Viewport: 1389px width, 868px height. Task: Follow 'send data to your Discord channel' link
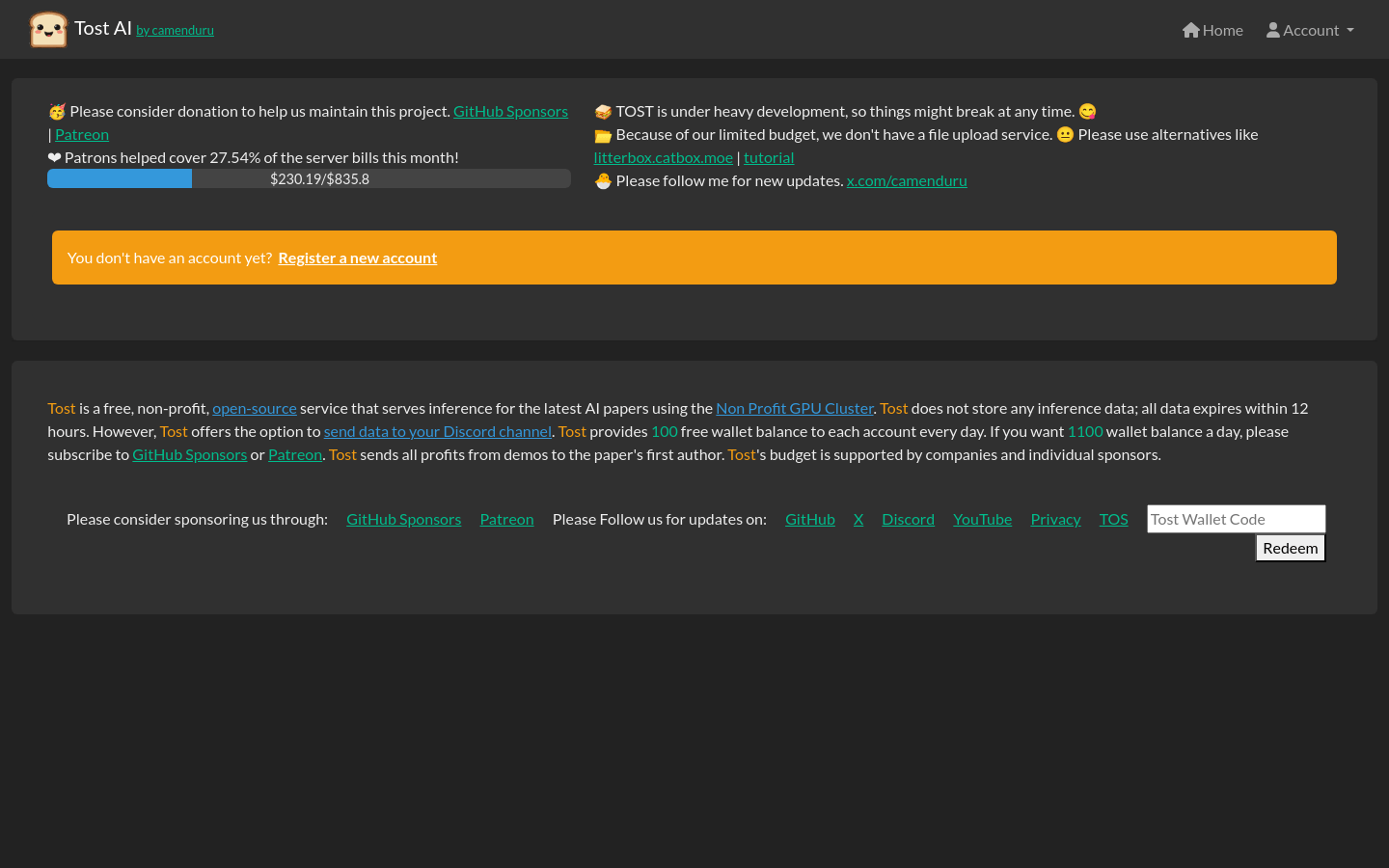click(x=438, y=431)
